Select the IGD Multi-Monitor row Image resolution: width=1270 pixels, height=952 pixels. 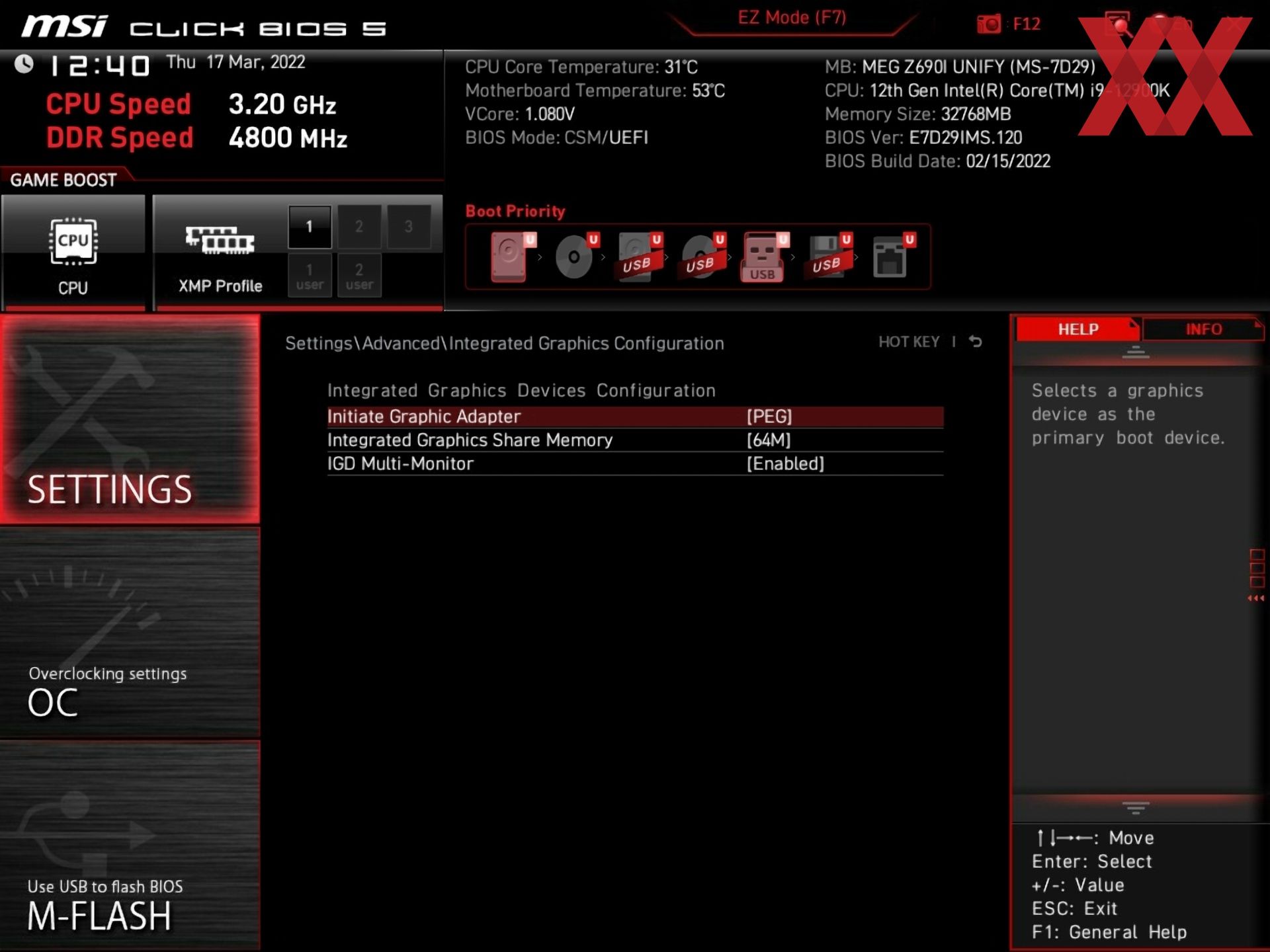pos(635,464)
